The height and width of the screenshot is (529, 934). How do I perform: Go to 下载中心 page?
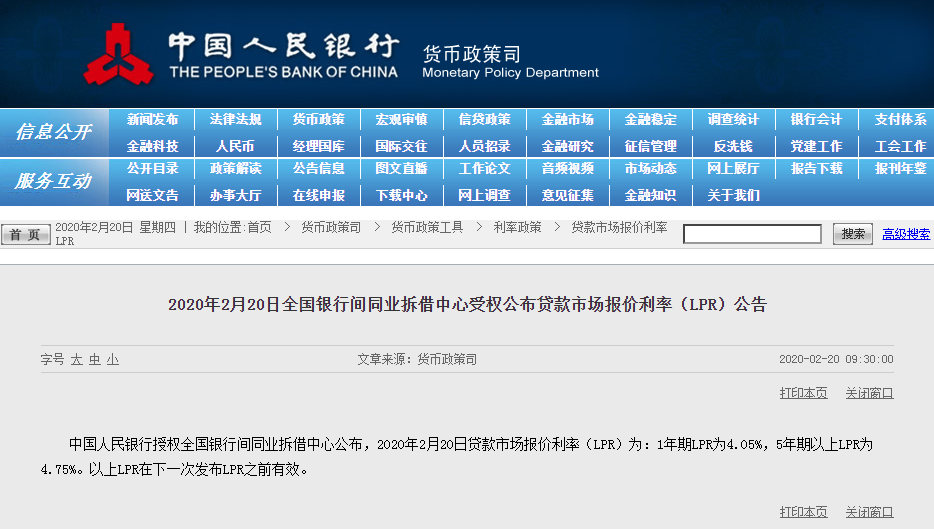[401, 195]
